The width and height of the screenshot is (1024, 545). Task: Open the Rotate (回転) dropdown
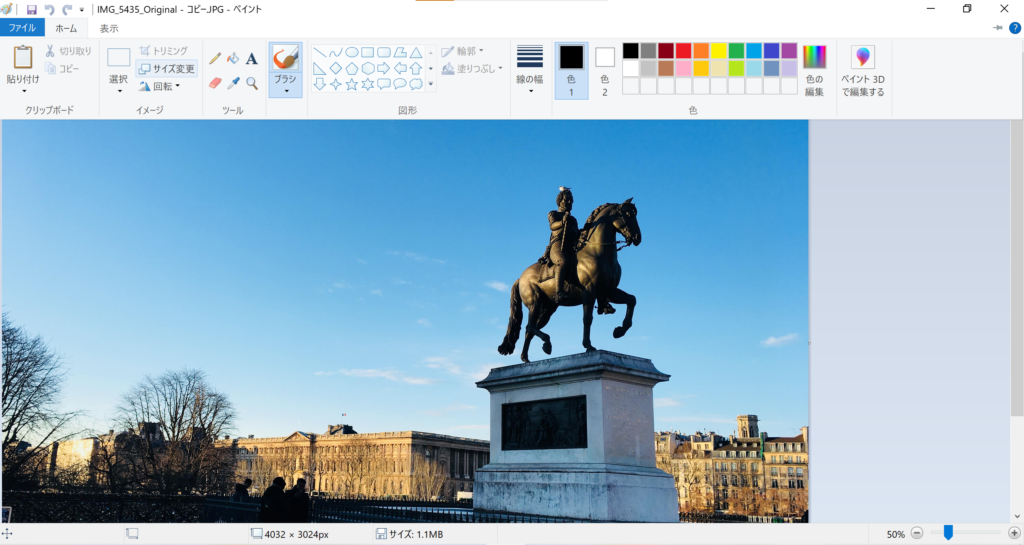[x=160, y=86]
